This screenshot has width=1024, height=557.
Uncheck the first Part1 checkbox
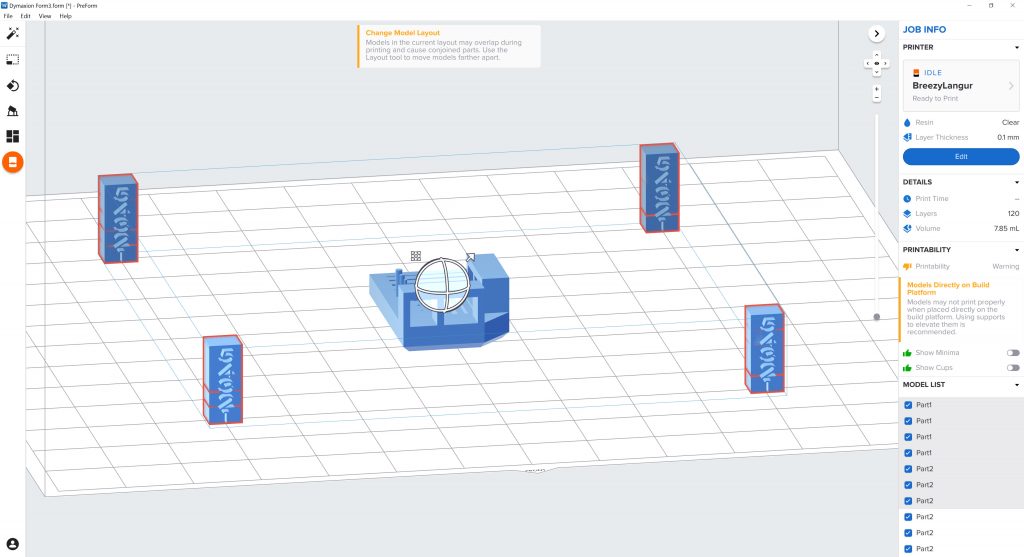tap(908, 405)
